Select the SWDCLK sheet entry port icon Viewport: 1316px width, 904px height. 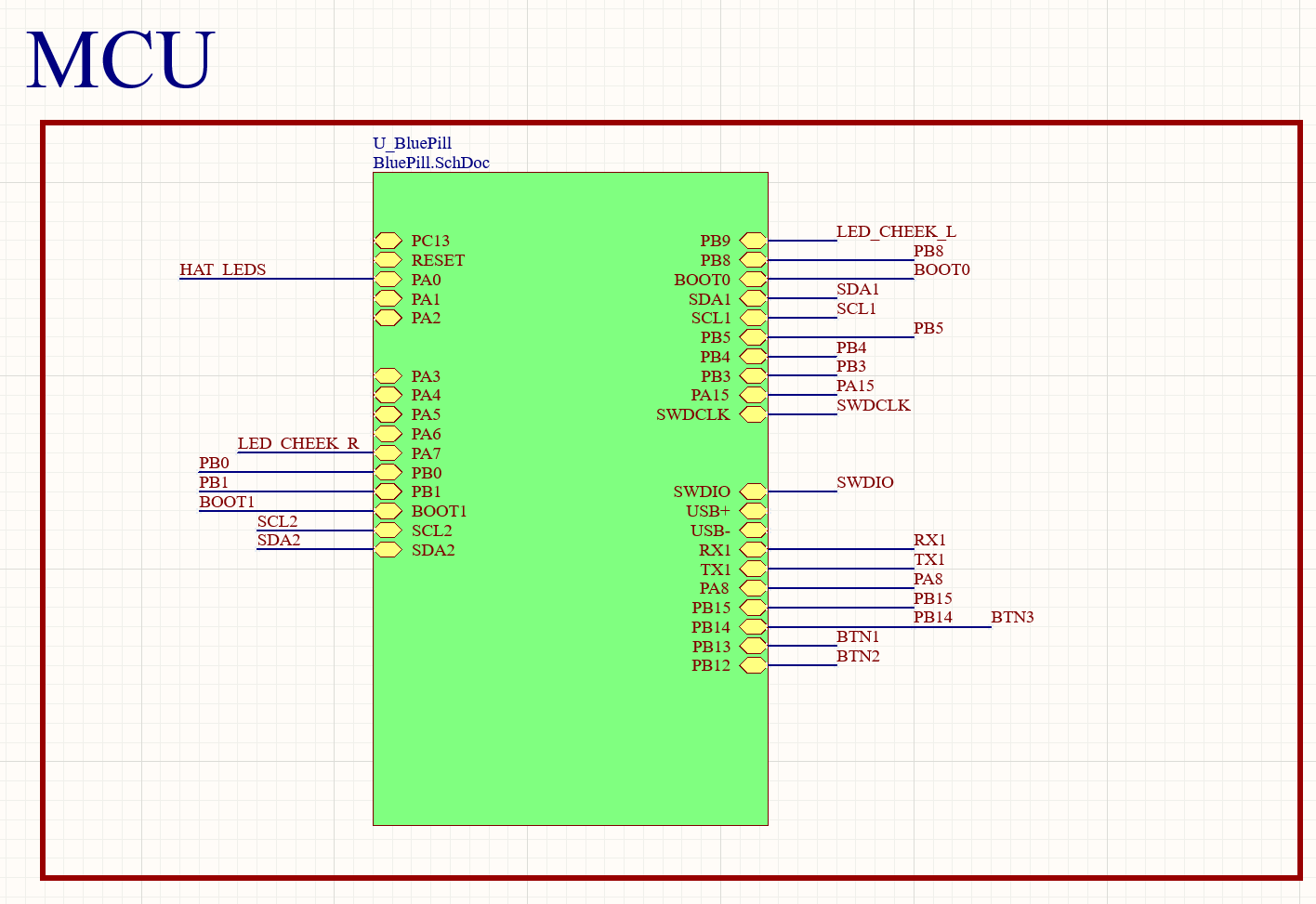(x=753, y=414)
